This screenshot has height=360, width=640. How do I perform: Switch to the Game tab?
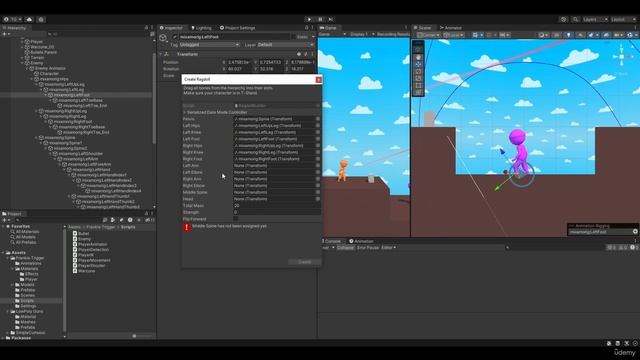pos(328,28)
